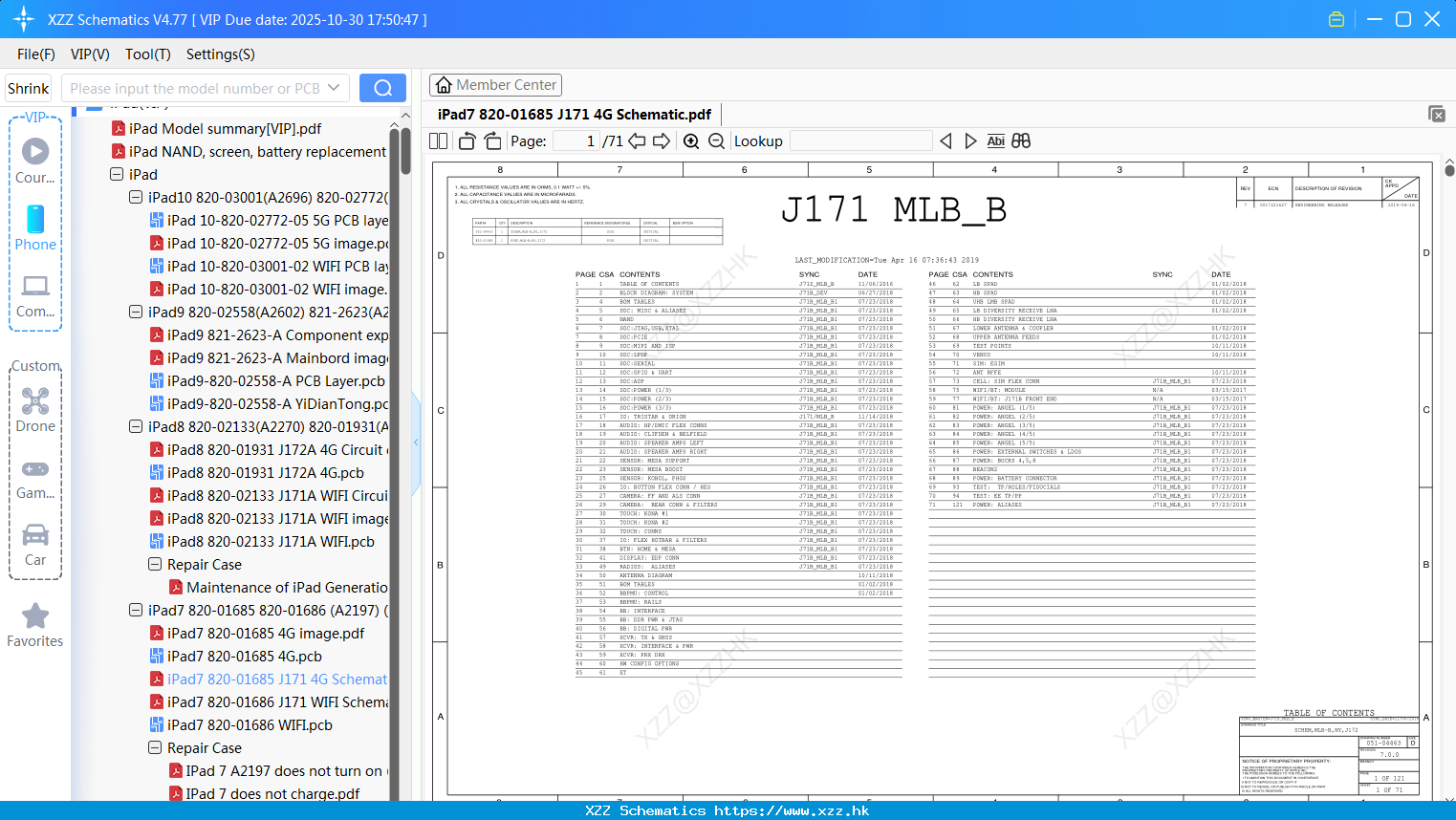The image size is (1456, 820).
Task: Select the Phone category in sidebar
Action: click(35, 227)
